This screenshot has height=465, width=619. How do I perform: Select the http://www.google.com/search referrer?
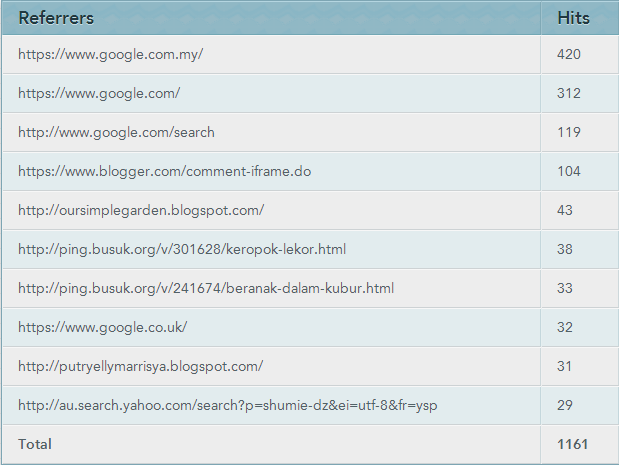click(x=116, y=133)
